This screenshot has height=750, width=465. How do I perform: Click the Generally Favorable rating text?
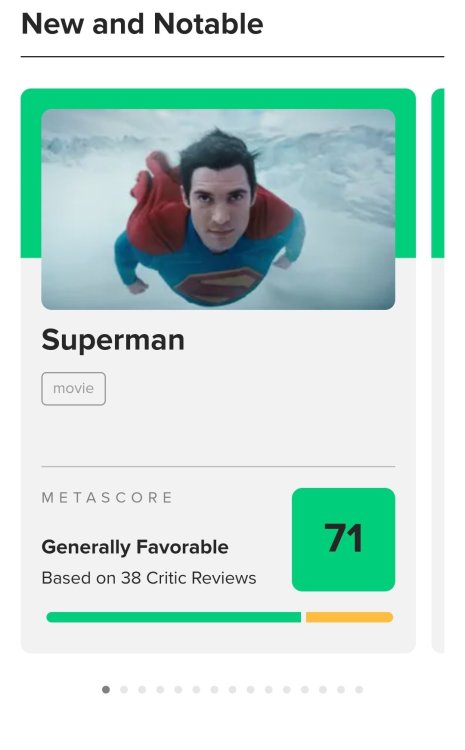[135, 547]
